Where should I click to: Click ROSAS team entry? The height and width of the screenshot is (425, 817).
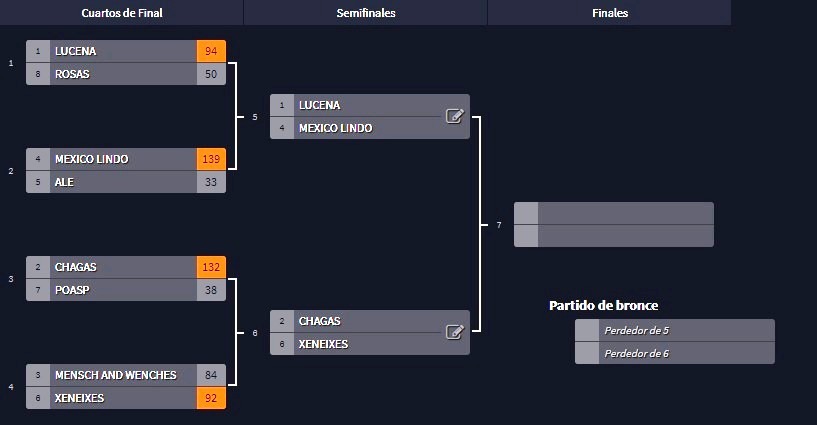(x=122, y=74)
